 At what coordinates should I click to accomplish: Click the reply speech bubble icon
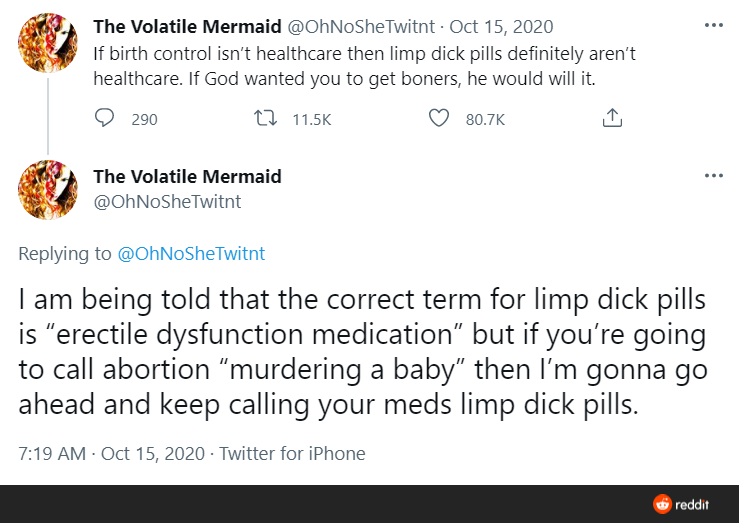coord(104,119)
